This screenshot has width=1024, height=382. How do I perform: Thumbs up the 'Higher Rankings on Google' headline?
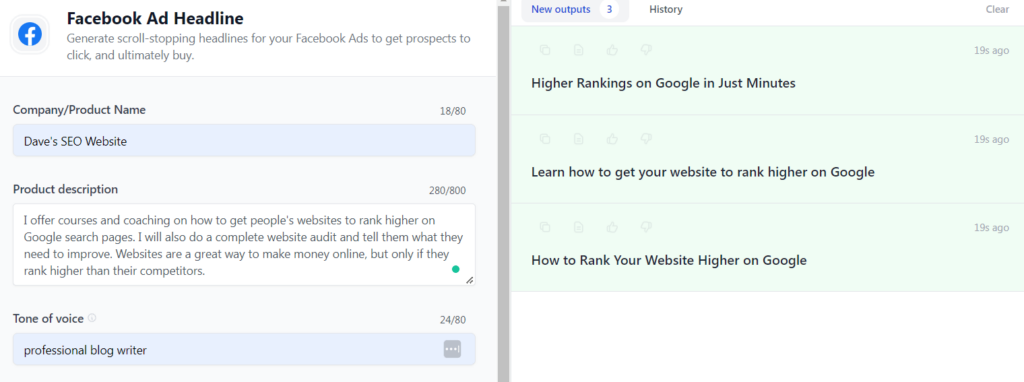pos(613,50)
